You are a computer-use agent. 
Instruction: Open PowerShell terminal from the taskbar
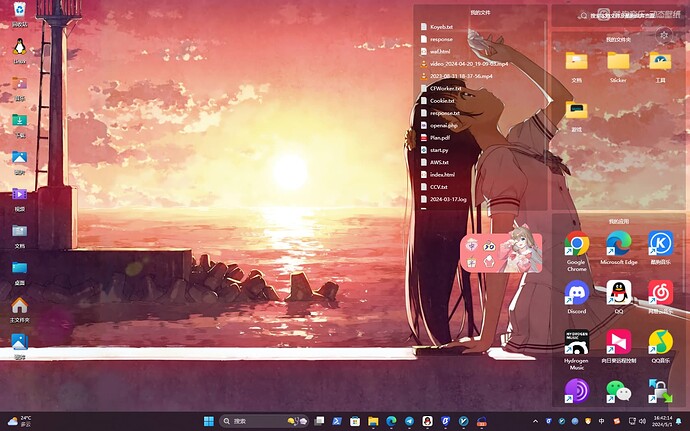[x=337, y=421]
